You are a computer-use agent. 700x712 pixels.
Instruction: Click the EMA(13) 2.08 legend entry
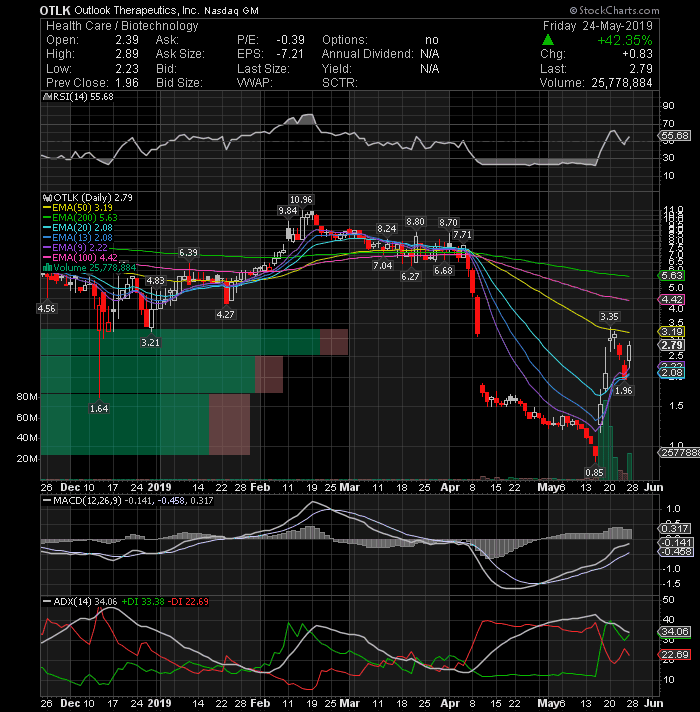[82, 237]
